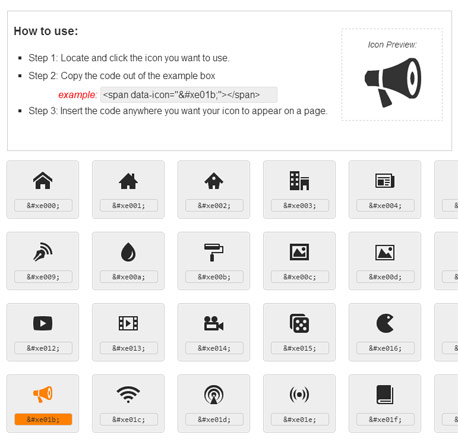Choose the paint roller icon
Viewport: 458px width, 441px height.
coord(214,252)
